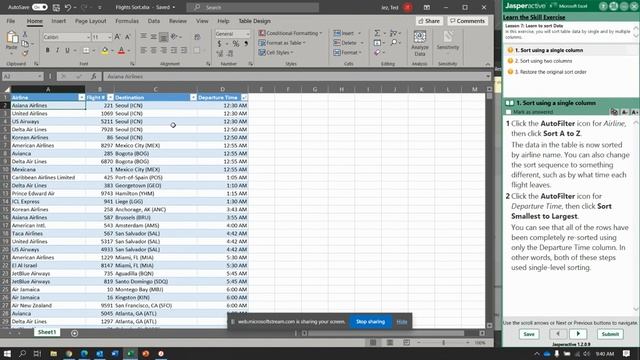This screenshot has width=640, height=360.
Task: Open the Paste clipboard icon
Action: tap(12, 38)
